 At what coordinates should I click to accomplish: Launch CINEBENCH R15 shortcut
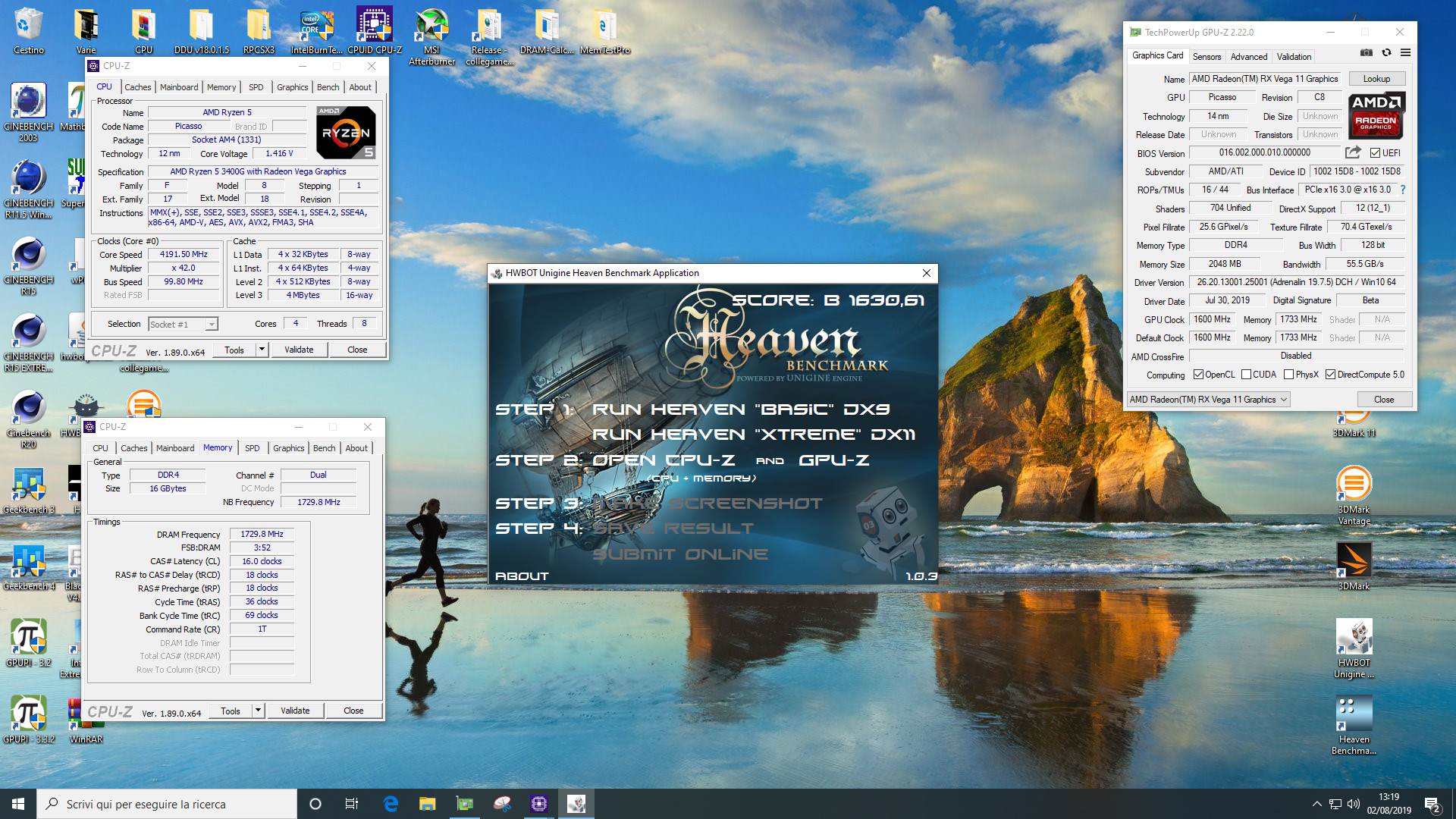coord(28,265)
